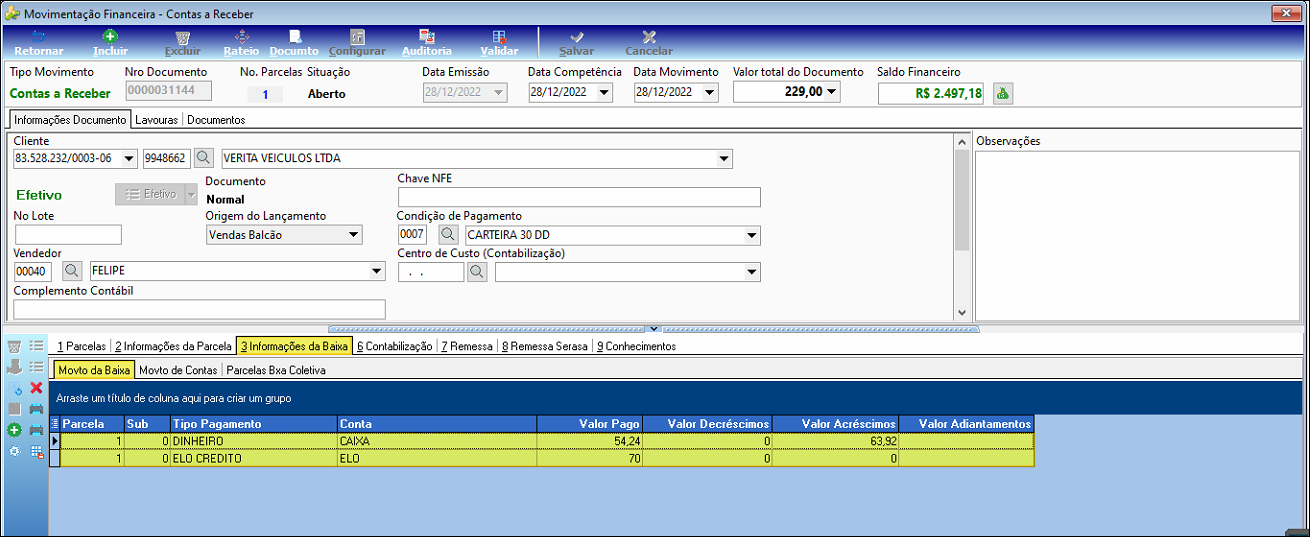
Task: Switch to the Lavouras tab
Action: click(157, 120)
